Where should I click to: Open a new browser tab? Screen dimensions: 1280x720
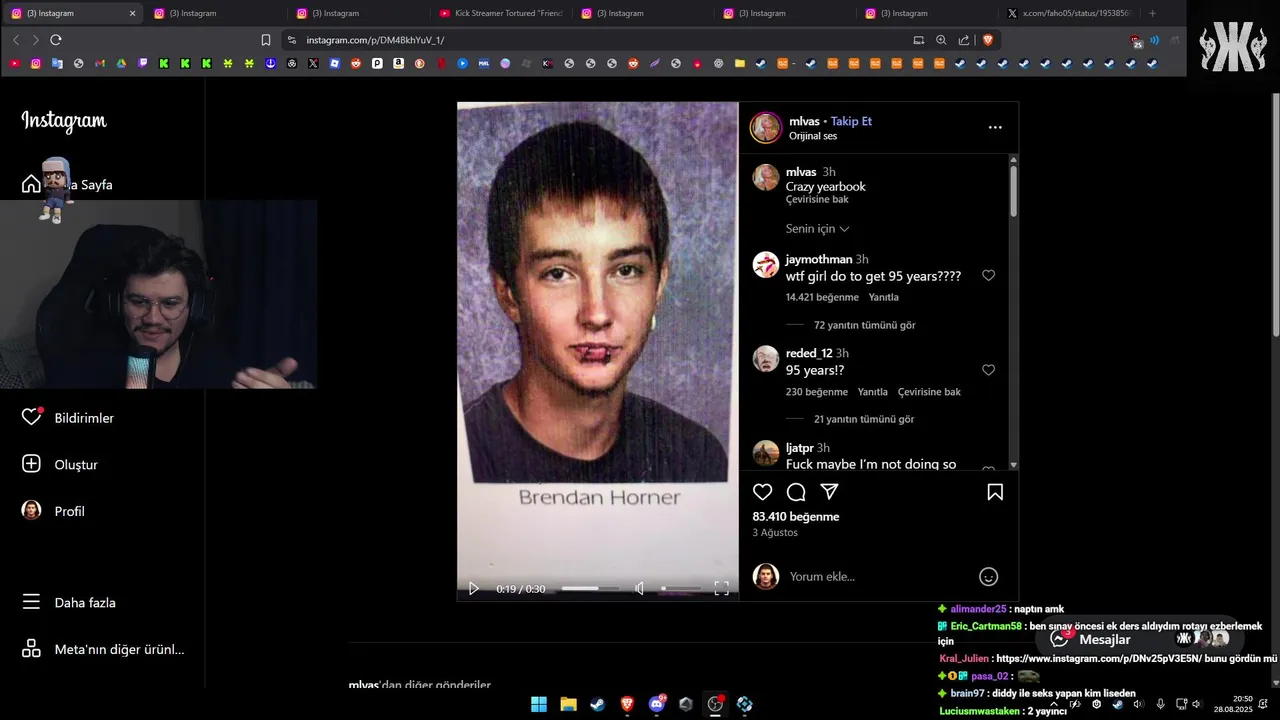coord(1152,13)
